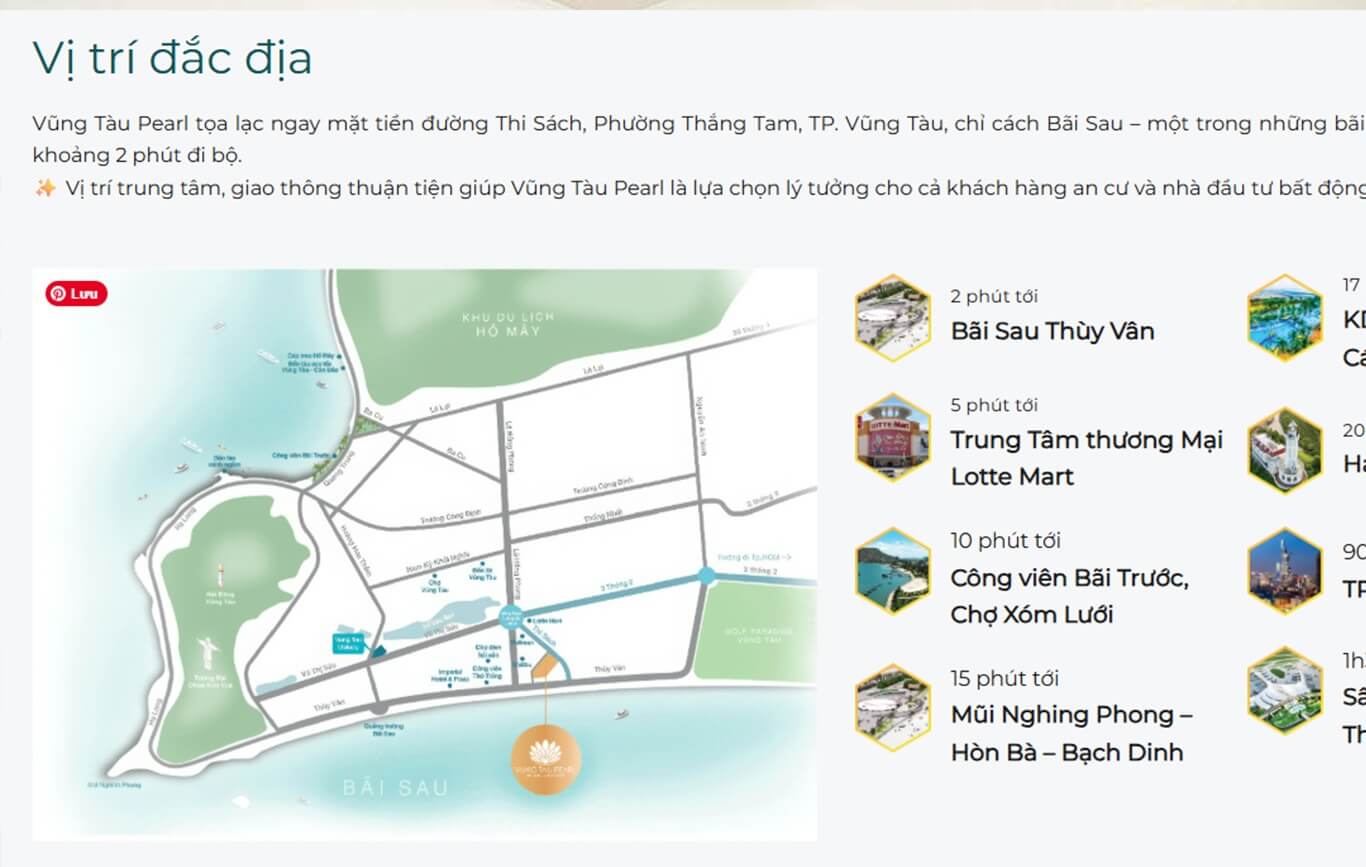
Task: Click the Lotte Mart hexagon image icon
Action: tap(893, 437)
